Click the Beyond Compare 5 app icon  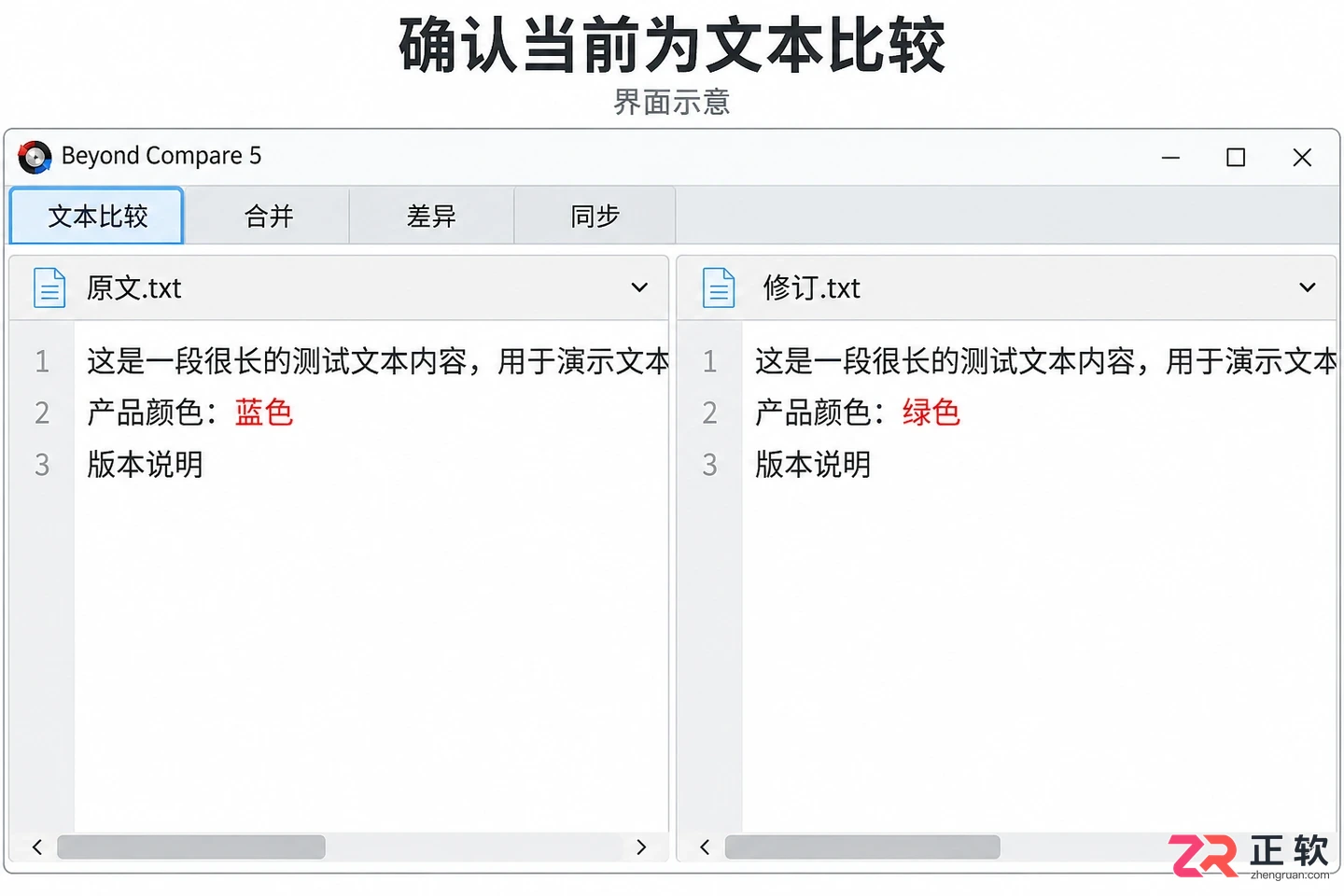pyautogui.click(x=35, y=157)
